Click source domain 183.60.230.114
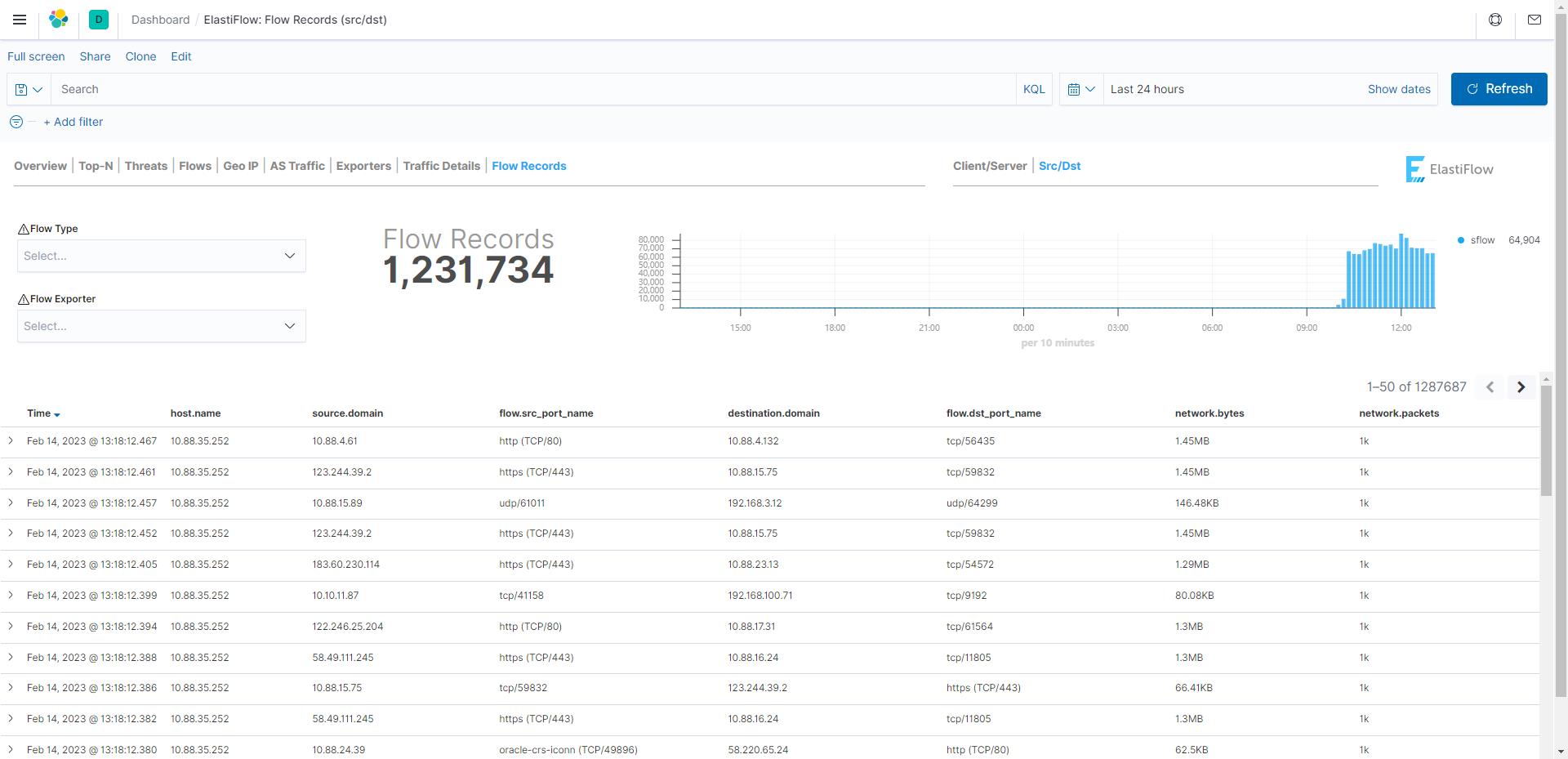1568x759 pixels. [x=345, y=565]
